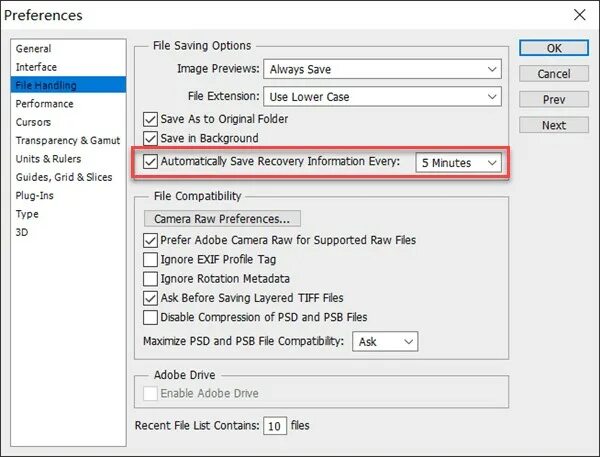The height and width of the screenshot is (457, 600).
Task: Enable Ignore EXIF Profile Tag
Action: [150, 260]
